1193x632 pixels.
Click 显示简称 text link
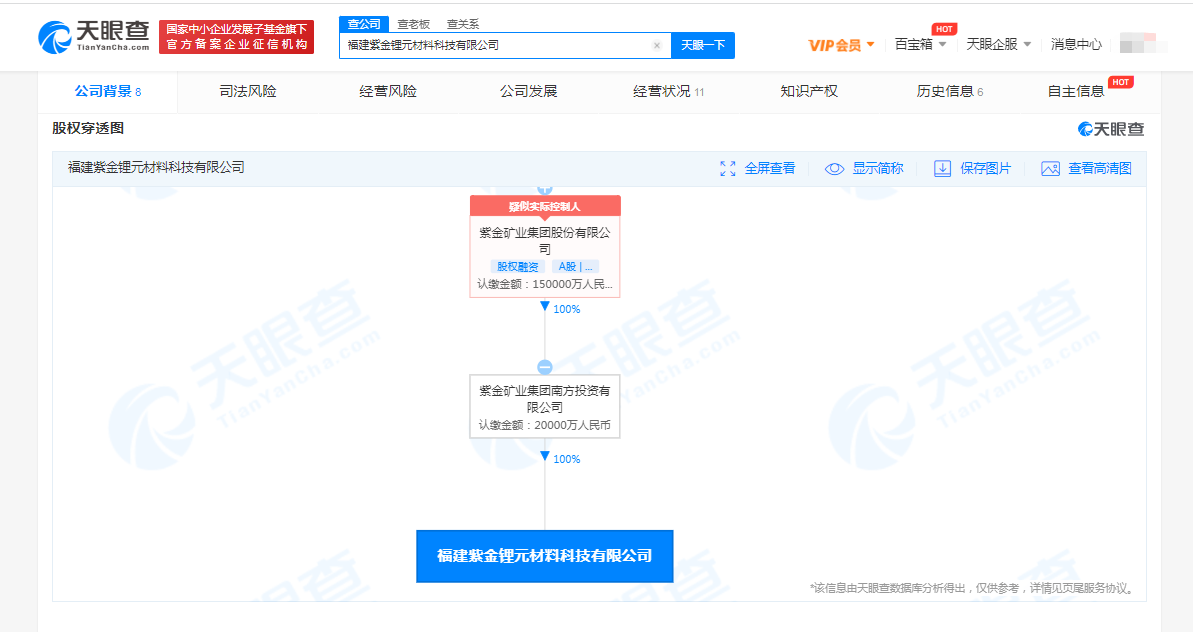coord(878,169)
